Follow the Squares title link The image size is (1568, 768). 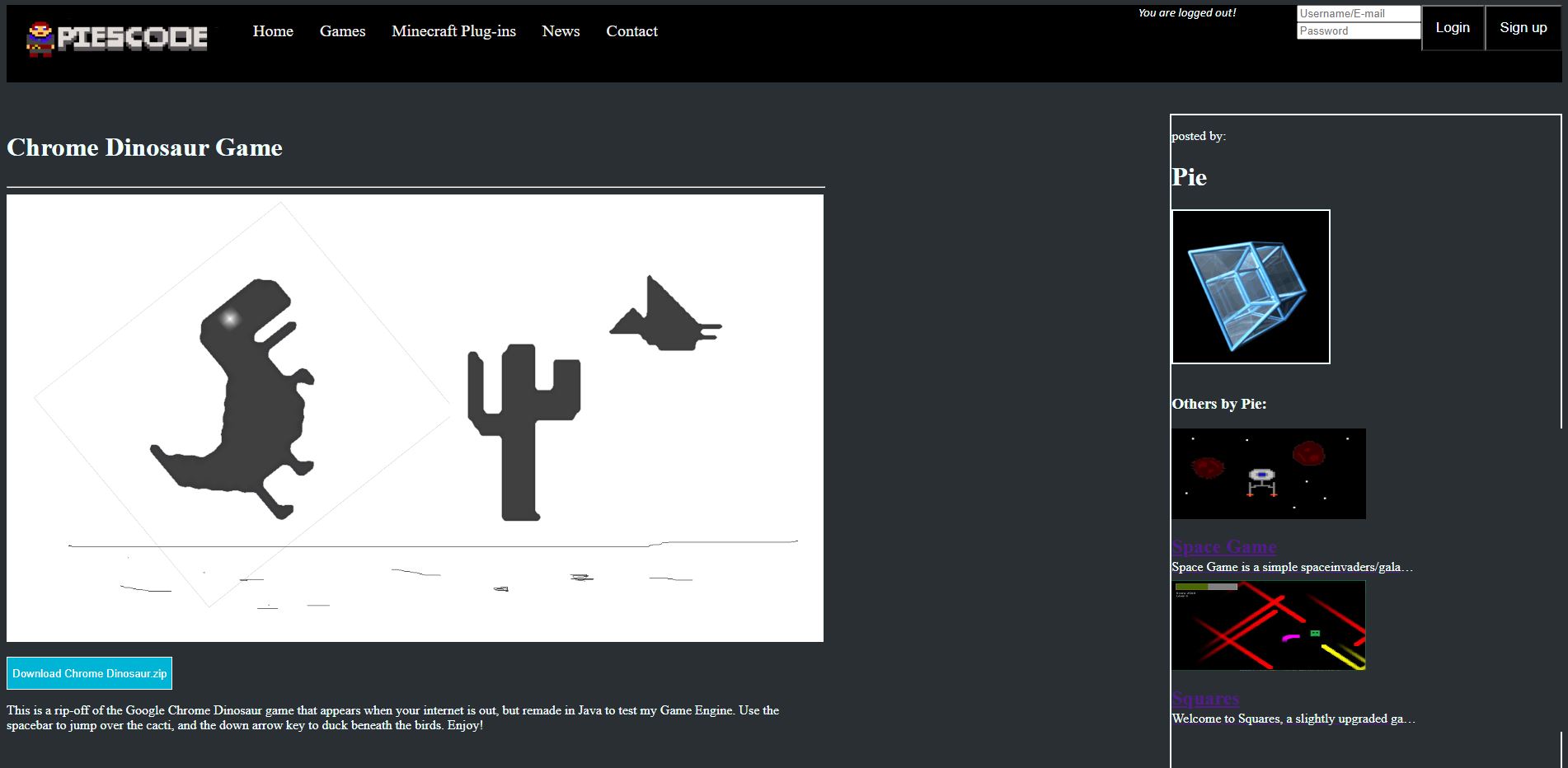pos(1204,699)
